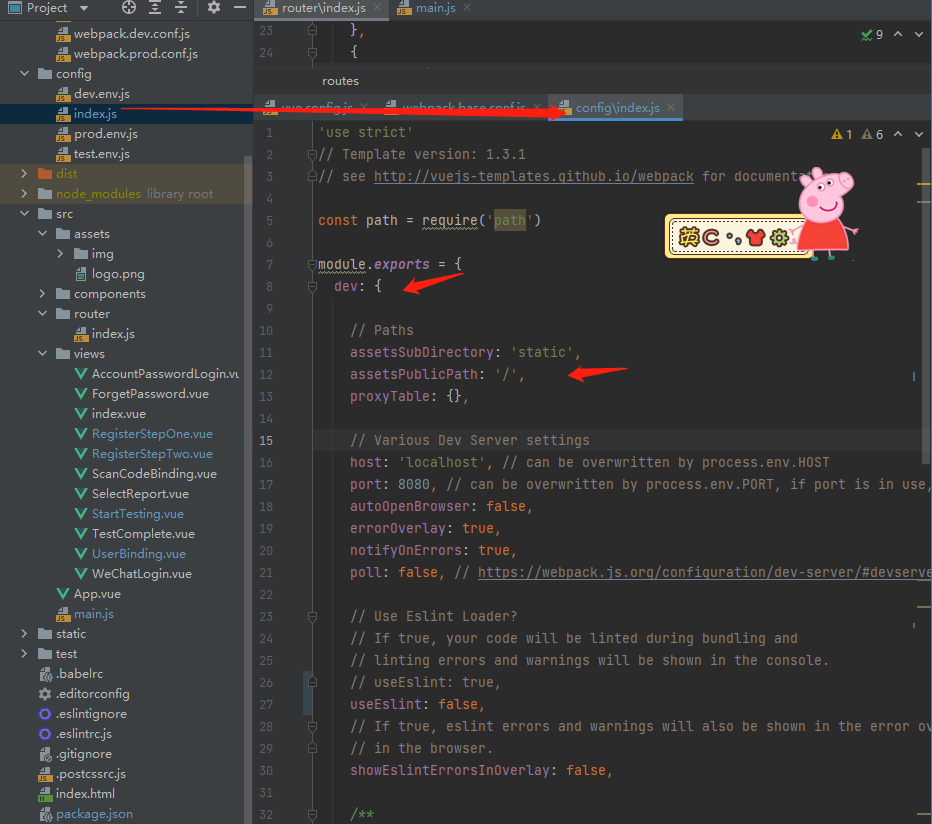Select .eslintrc.js file
The width and height of the screenshot is (932, 824).
tap(83, 734)
